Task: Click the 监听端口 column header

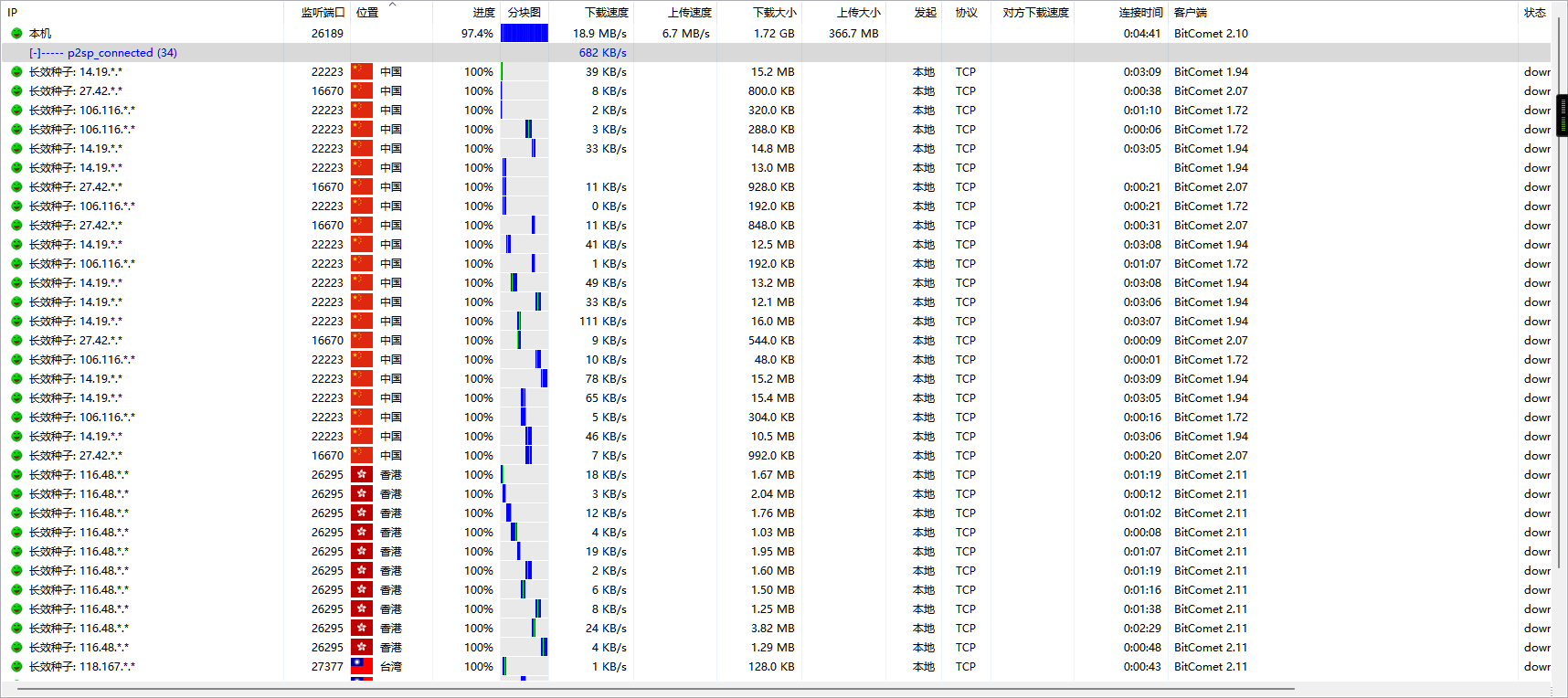Action: [323, 13]
